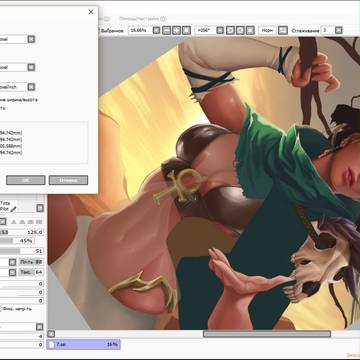
Task: Open brush preset dropdown beside pencil
Action: click(40, 208)
